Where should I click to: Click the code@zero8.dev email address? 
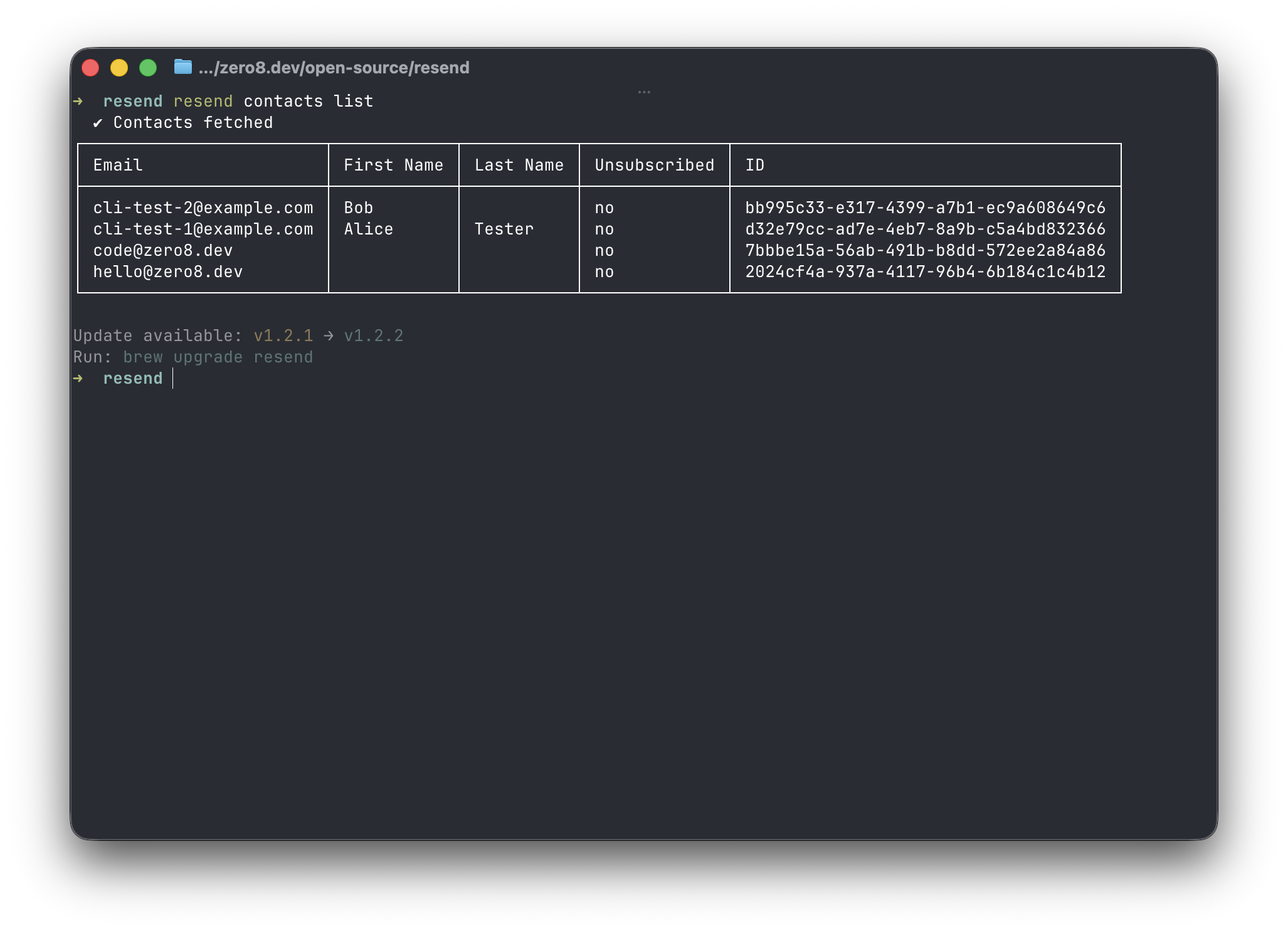pos(162,250)
